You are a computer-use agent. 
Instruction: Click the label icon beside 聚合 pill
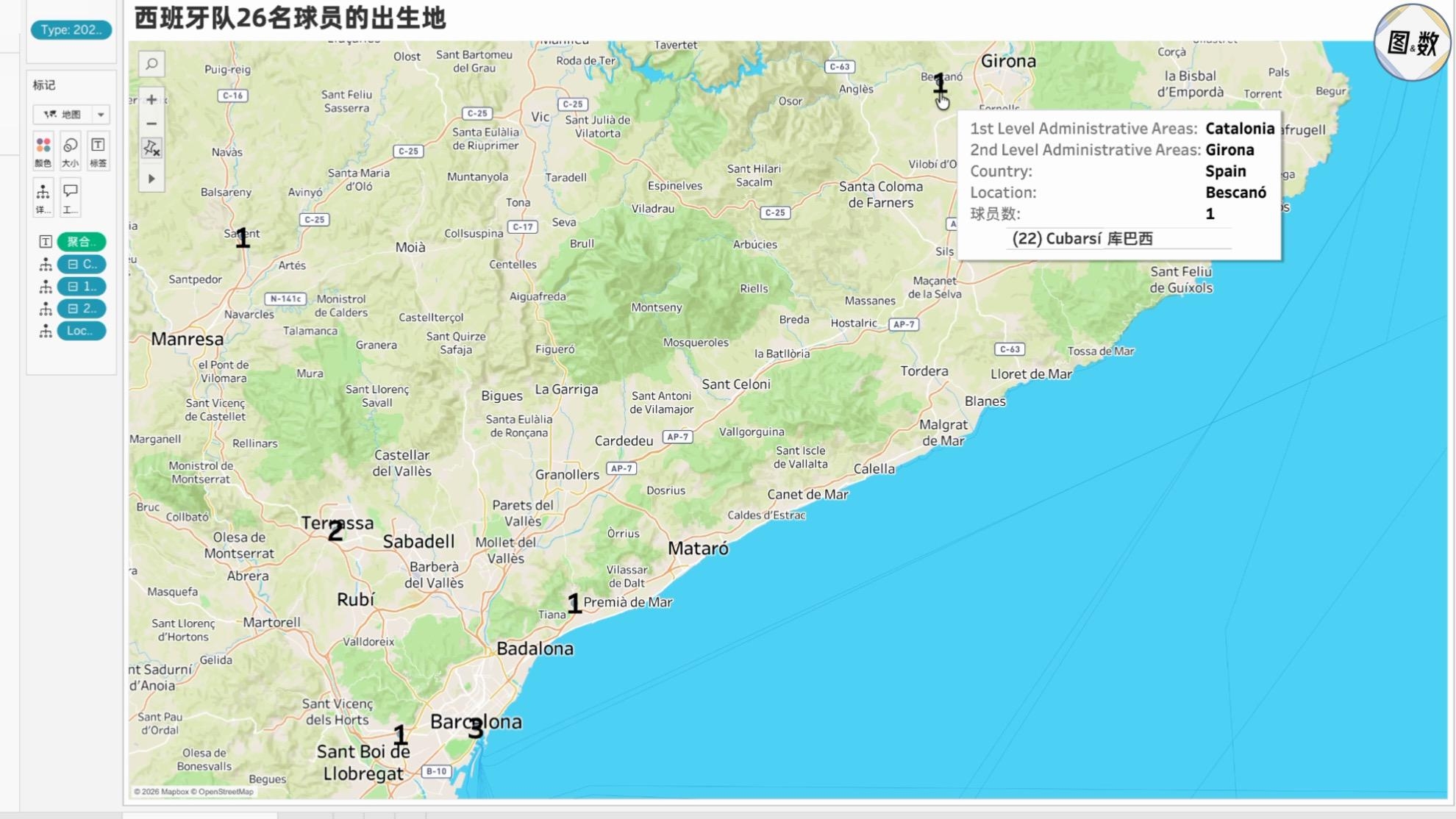point(45,242)
